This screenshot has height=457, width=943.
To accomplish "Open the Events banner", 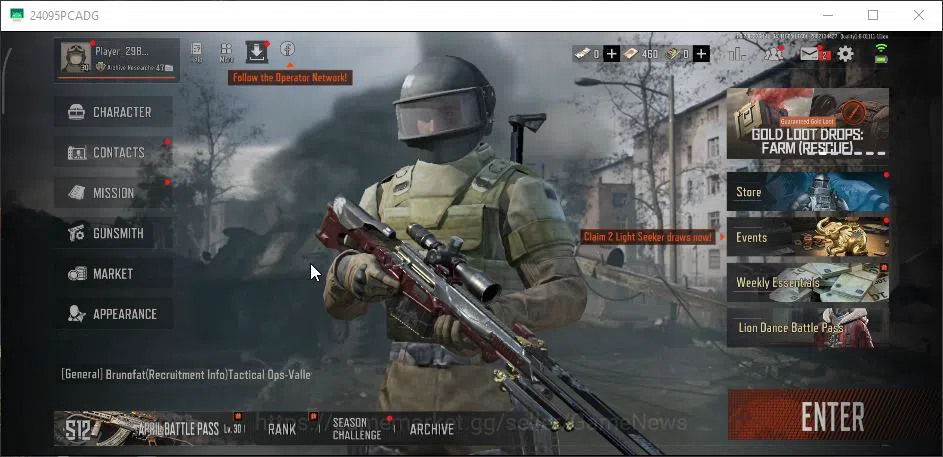I will point(808,238).
